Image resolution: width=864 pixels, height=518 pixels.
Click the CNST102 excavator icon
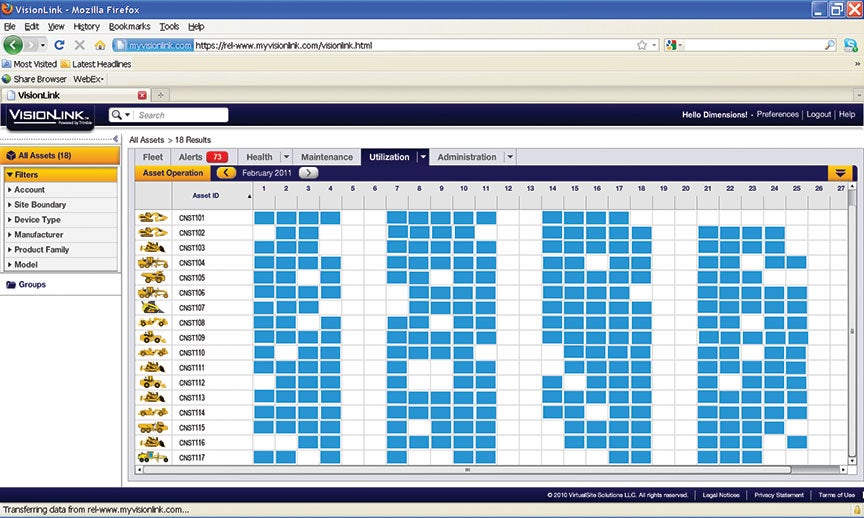153,233
